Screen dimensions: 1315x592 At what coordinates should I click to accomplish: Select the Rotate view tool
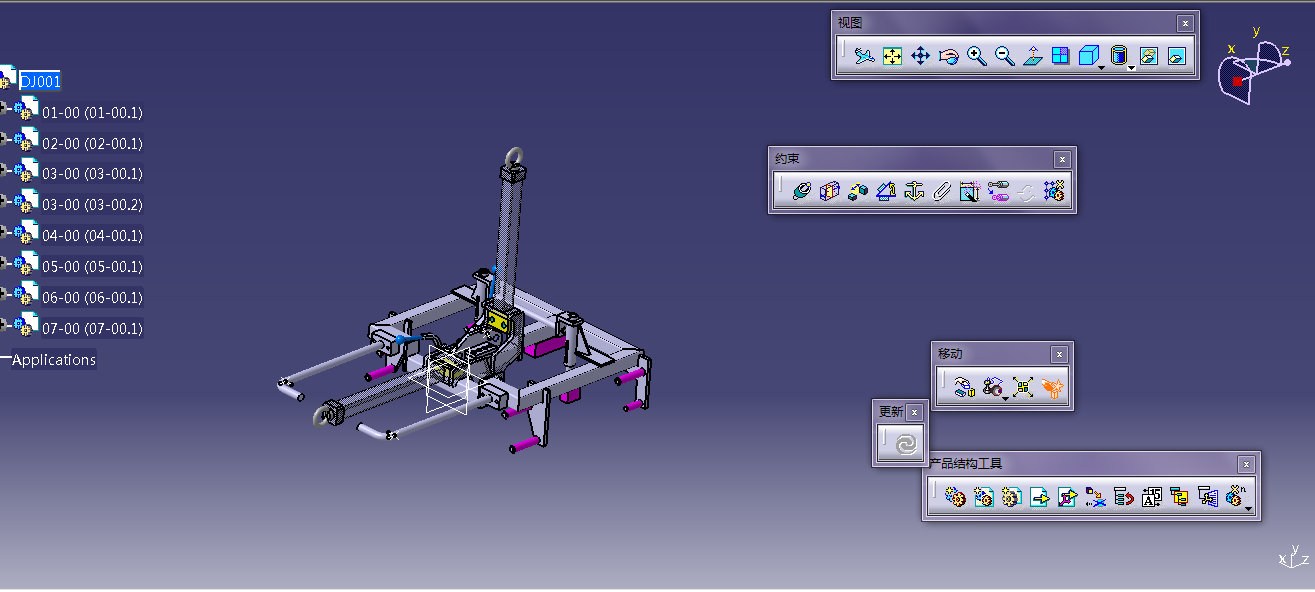click(949, 56)
